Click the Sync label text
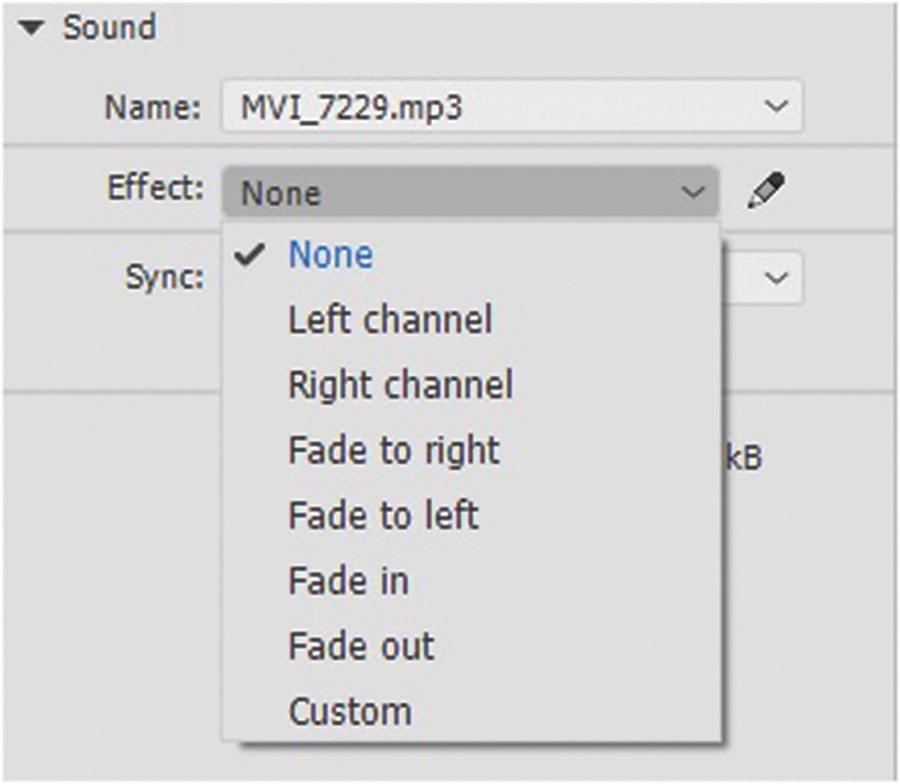The width and height of the screenshot is (900, 784). (x=165, y=277)
